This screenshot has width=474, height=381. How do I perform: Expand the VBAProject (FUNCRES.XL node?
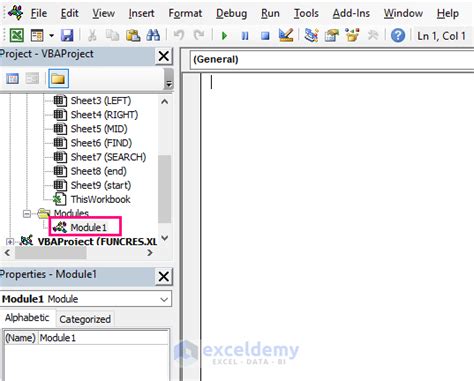click(9, 242)
